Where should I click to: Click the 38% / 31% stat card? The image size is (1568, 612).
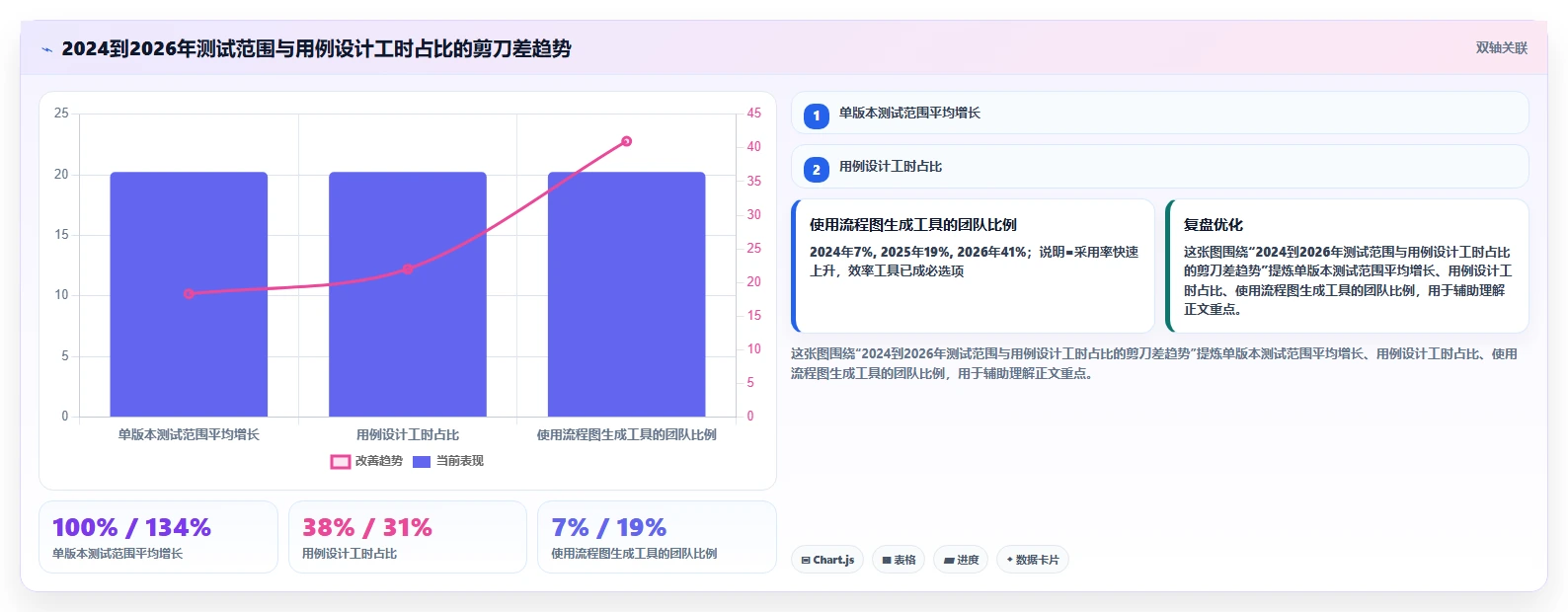point(408,537)
